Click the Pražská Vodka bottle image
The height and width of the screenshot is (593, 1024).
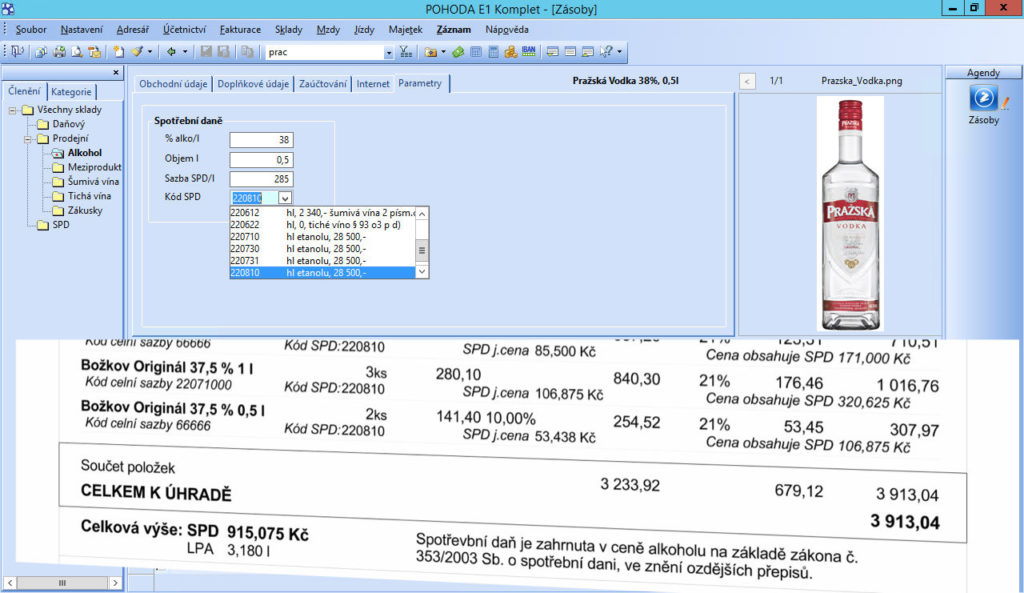click(850, 214)
